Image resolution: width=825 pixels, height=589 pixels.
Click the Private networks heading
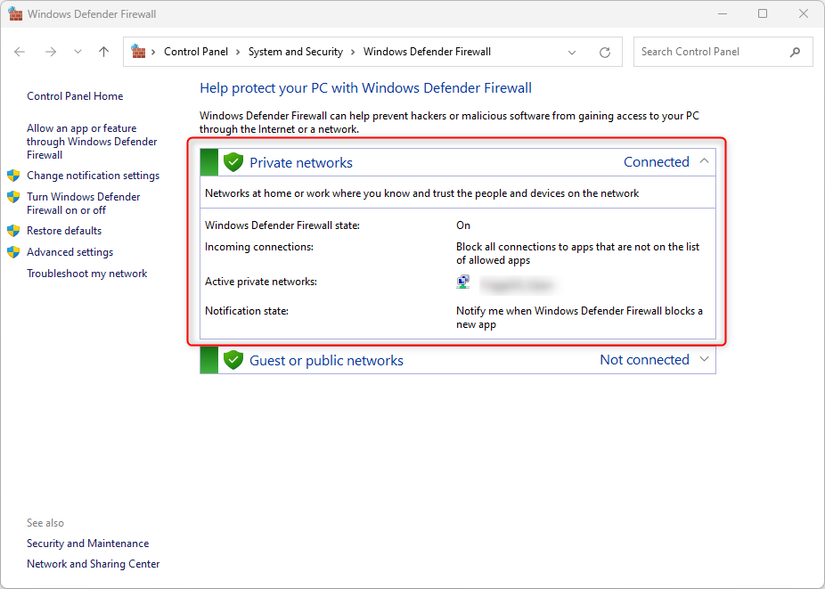click(301, 163)
